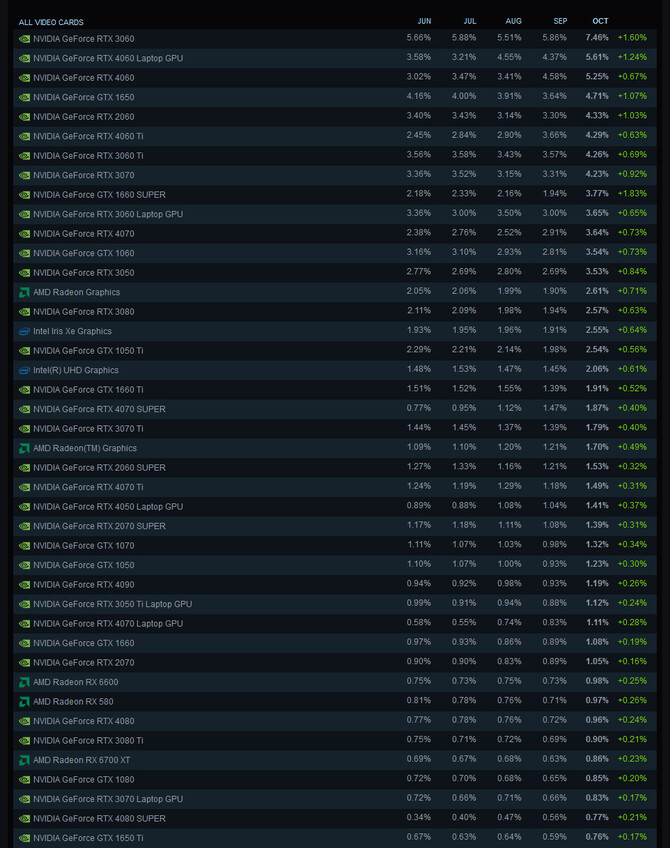The image size is (670, 848).
Task: Click the 2.93% AUG value for GTX 1060
Action: point(509,252)
